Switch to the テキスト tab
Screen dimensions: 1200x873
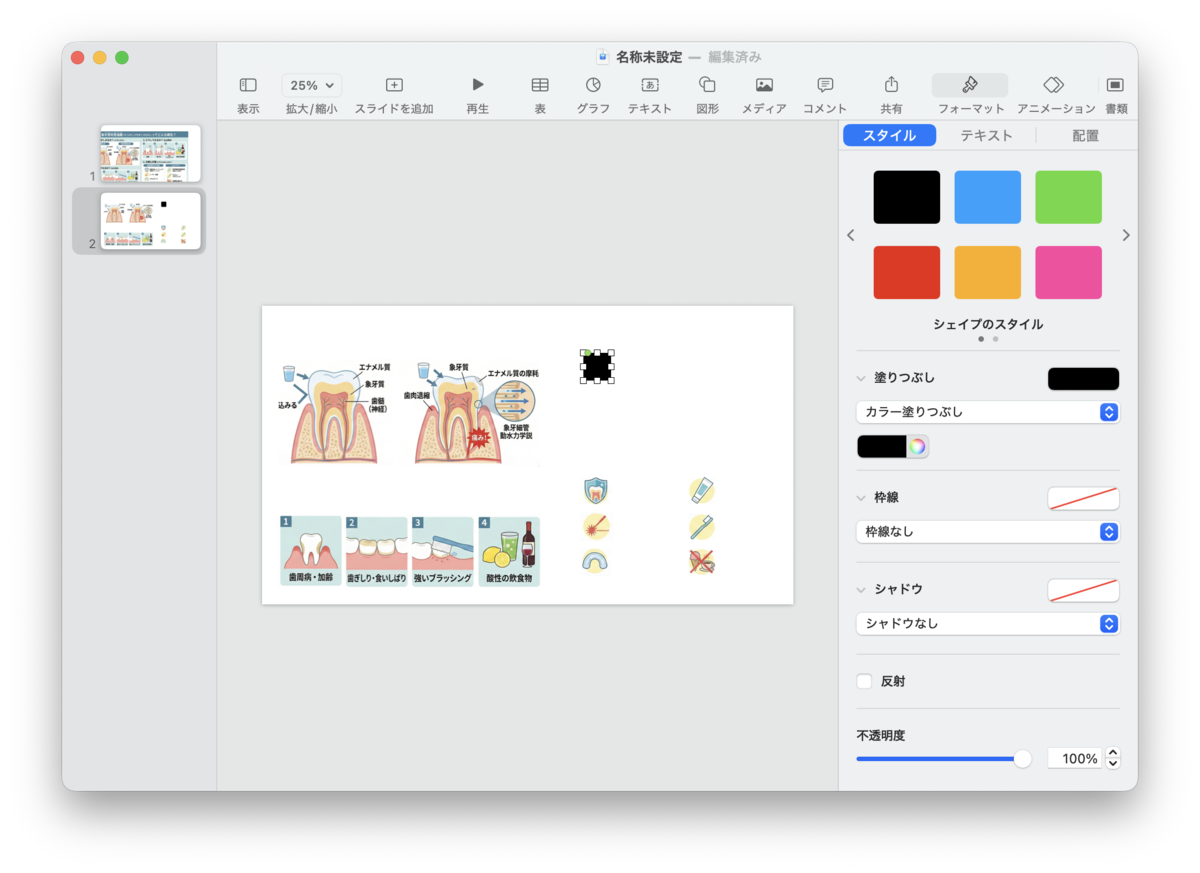pos(987,136)
